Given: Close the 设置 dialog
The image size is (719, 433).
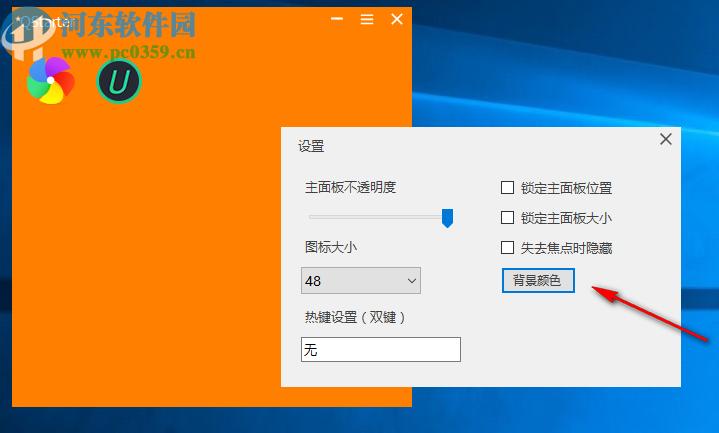Looking at the screenshot, I should (x=666, y=139).
